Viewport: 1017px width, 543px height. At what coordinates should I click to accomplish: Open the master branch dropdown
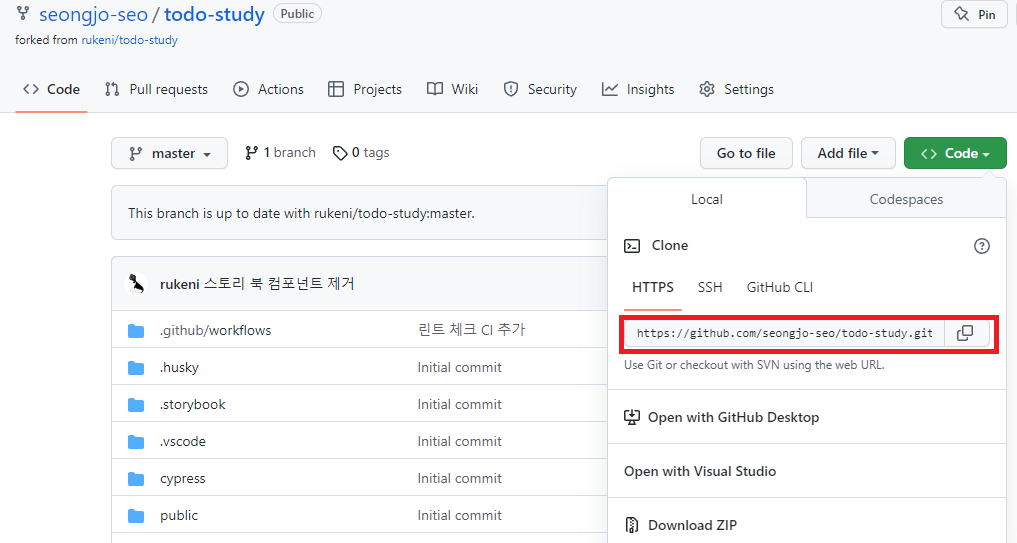tap(169, 153)
